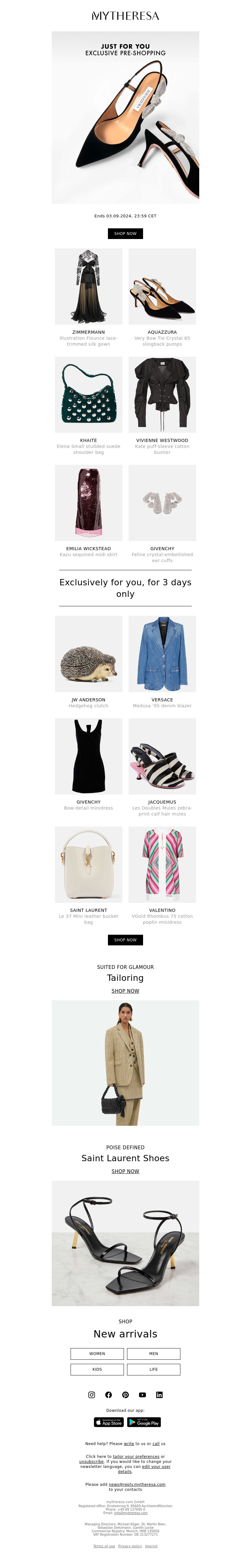Open the Pinterest social icon

pos(125,1395)
